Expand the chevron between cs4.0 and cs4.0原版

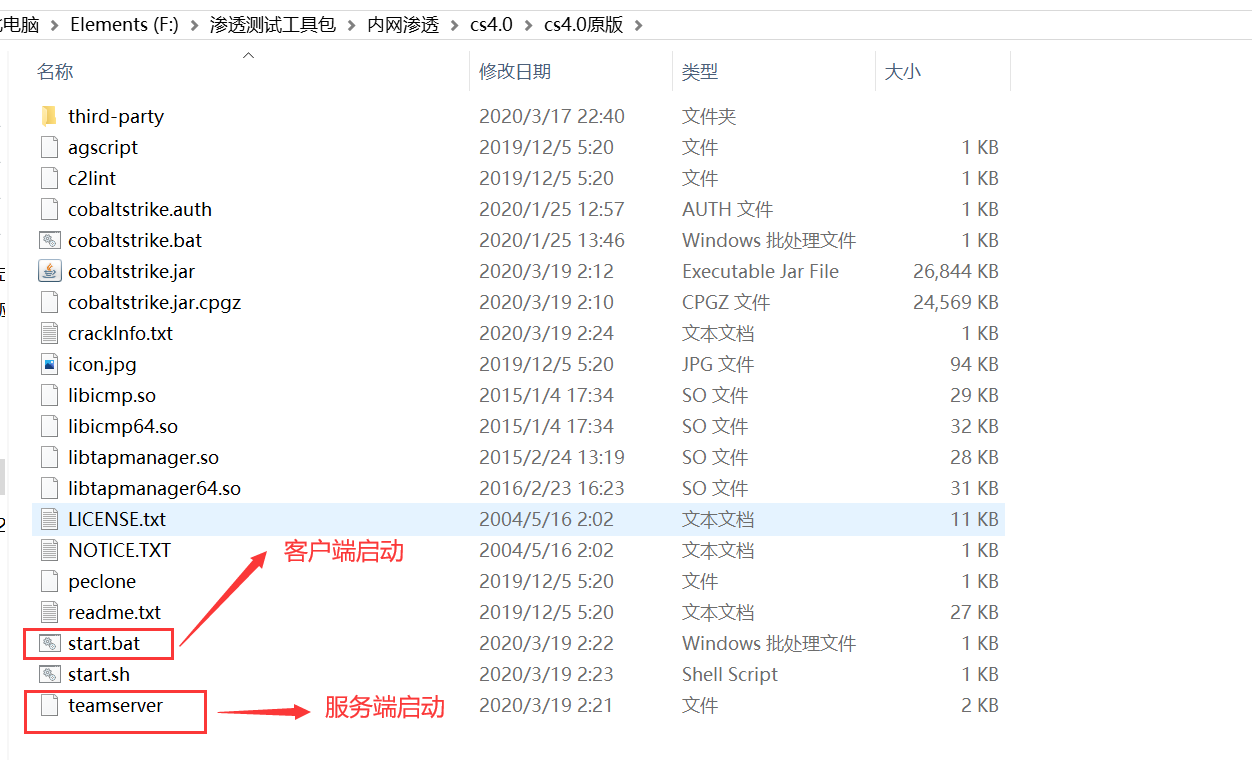click(528, 25)
